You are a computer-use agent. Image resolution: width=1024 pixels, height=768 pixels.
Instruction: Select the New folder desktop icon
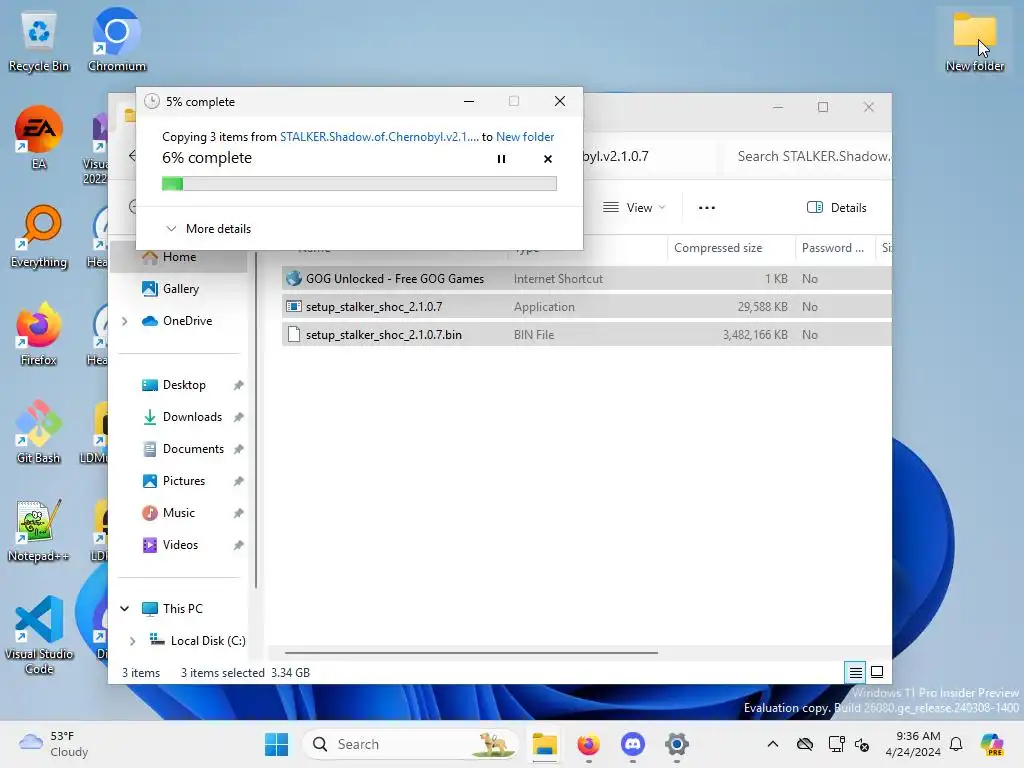point(975,40)
